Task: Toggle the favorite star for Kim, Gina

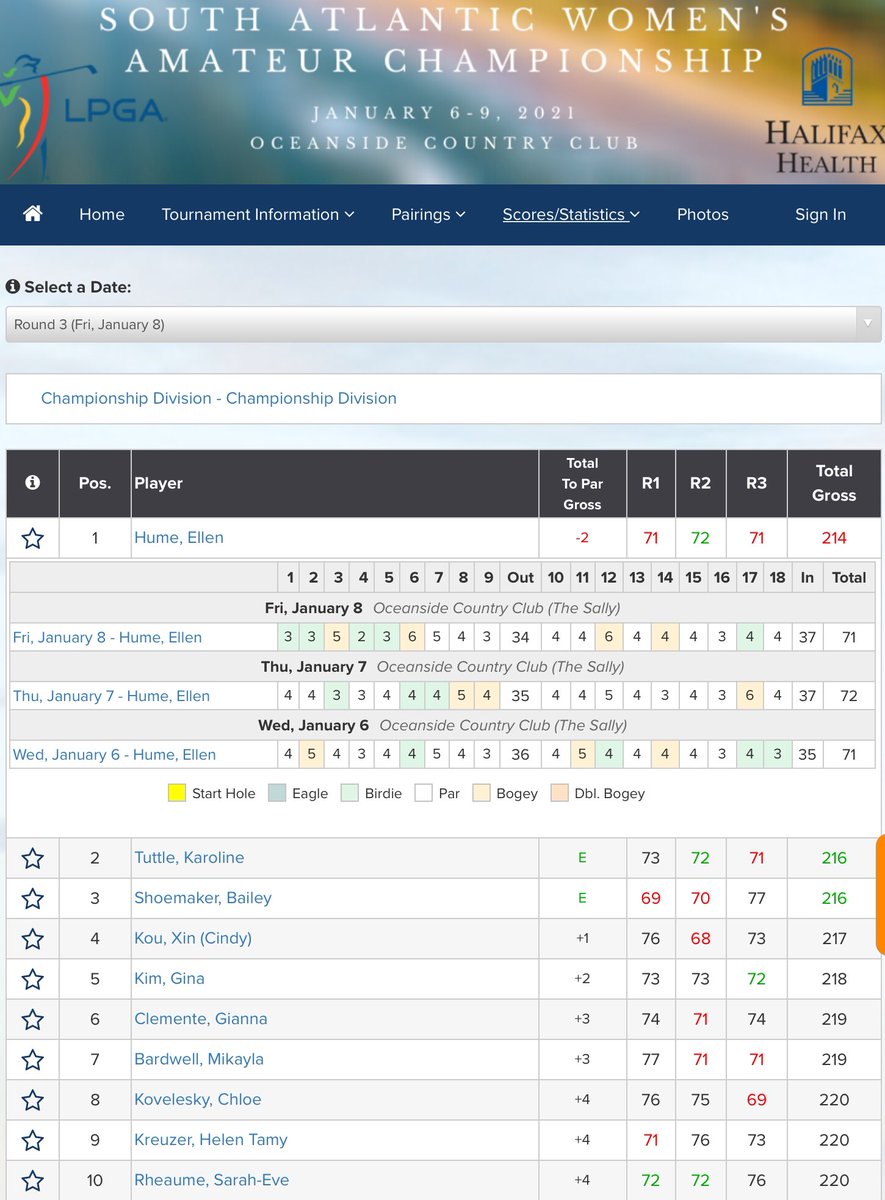Action: [x=32, y=978]
